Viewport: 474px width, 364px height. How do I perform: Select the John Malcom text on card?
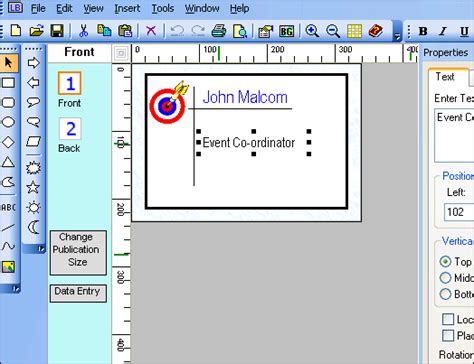(x=245, y=97)
